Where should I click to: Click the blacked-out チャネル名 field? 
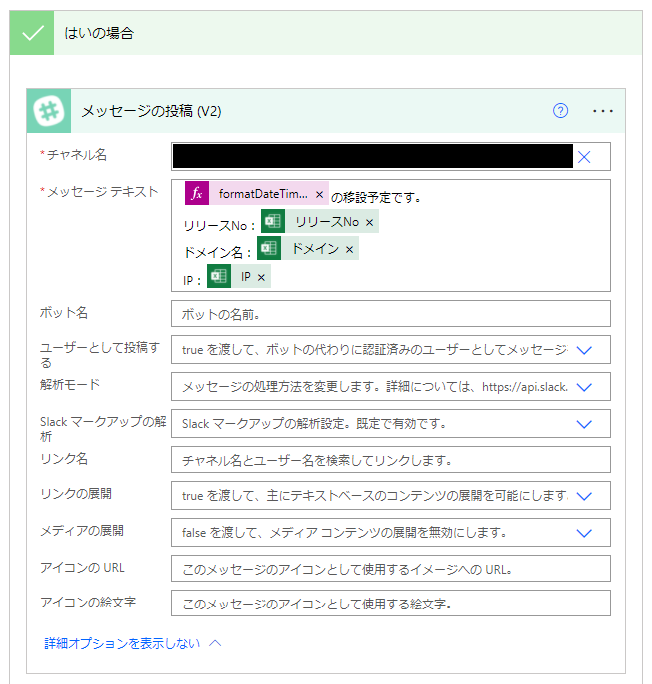(372, 156)
